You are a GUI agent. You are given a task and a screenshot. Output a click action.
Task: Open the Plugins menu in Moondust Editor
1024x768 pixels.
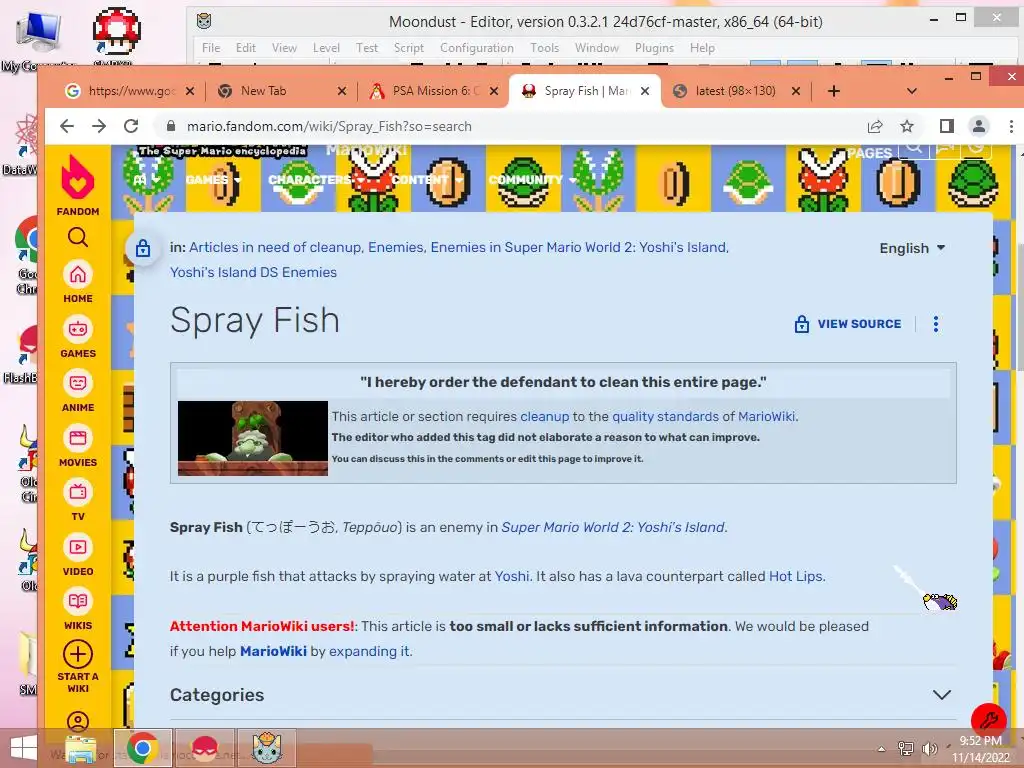tap(654, 48)
